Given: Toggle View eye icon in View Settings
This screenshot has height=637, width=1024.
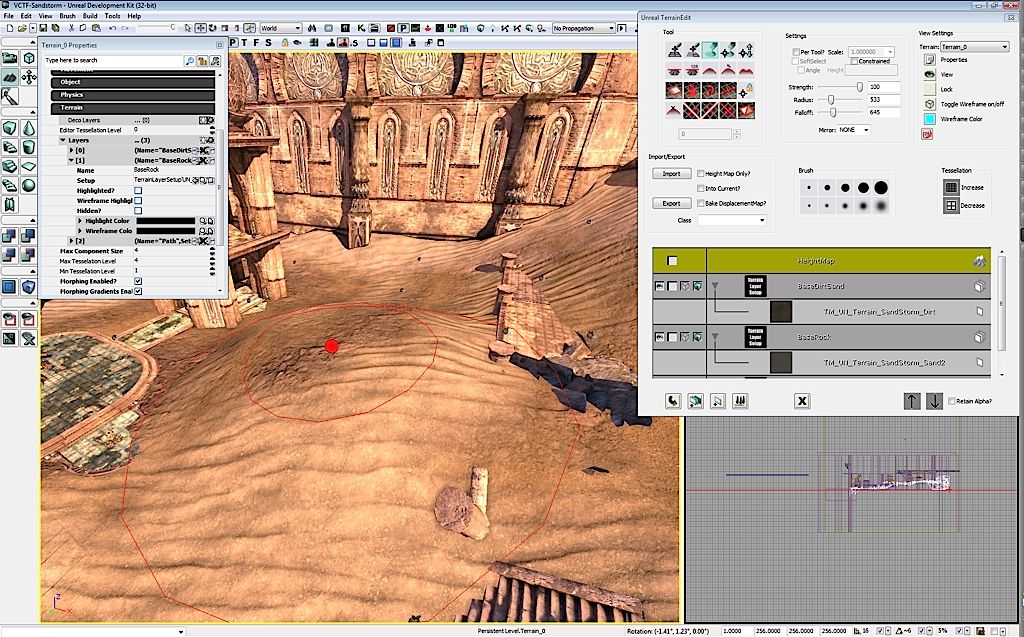Looking at the screenshot, I should point(929,74).
